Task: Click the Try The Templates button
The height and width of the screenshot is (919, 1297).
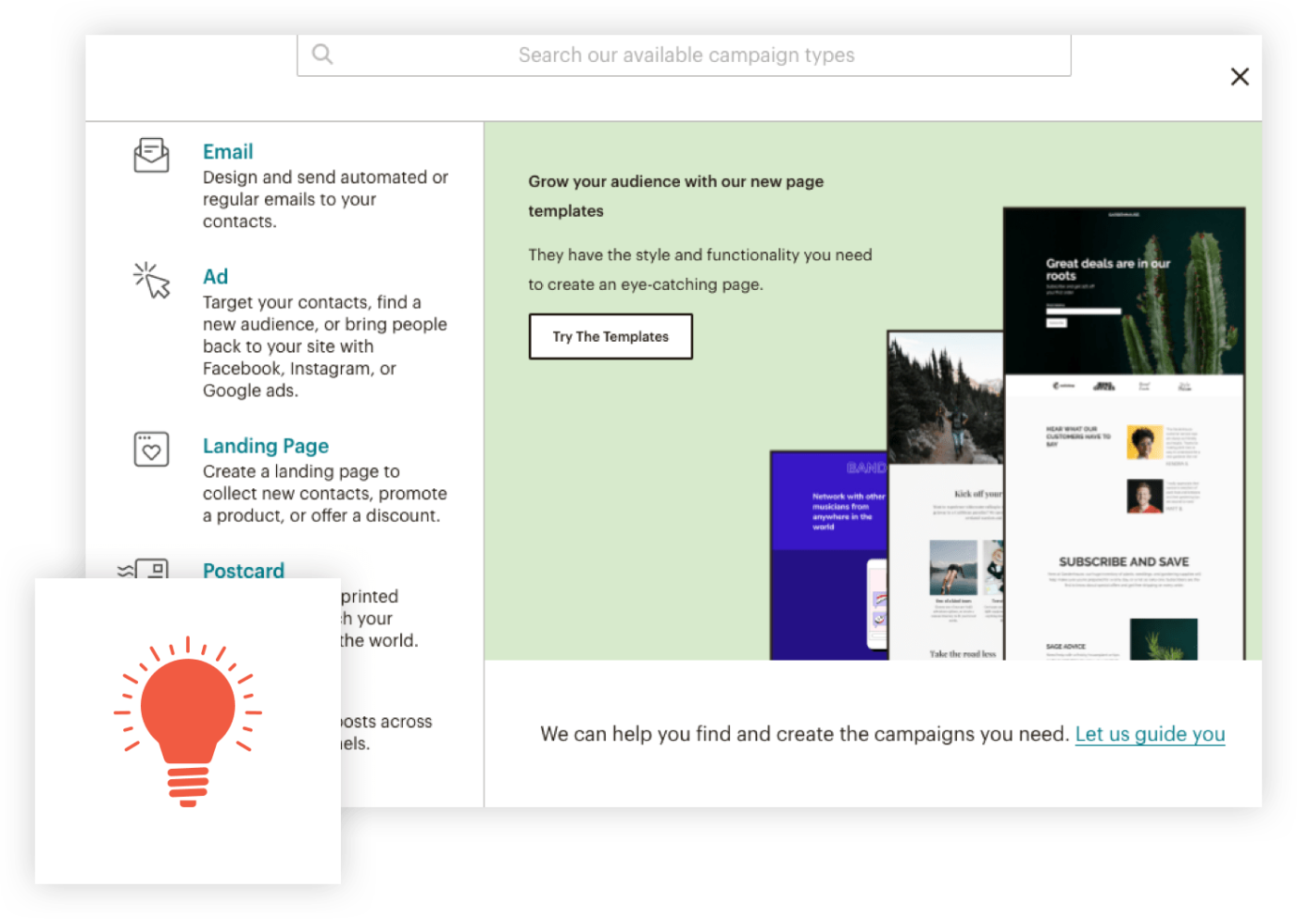Action: pos(611,337)
